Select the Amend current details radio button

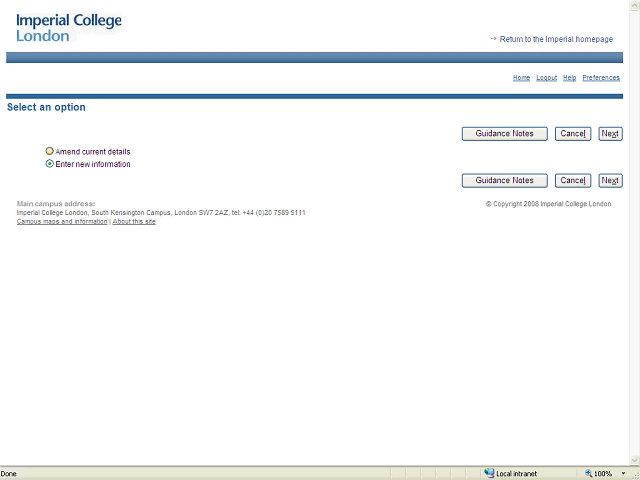[50, 152]
